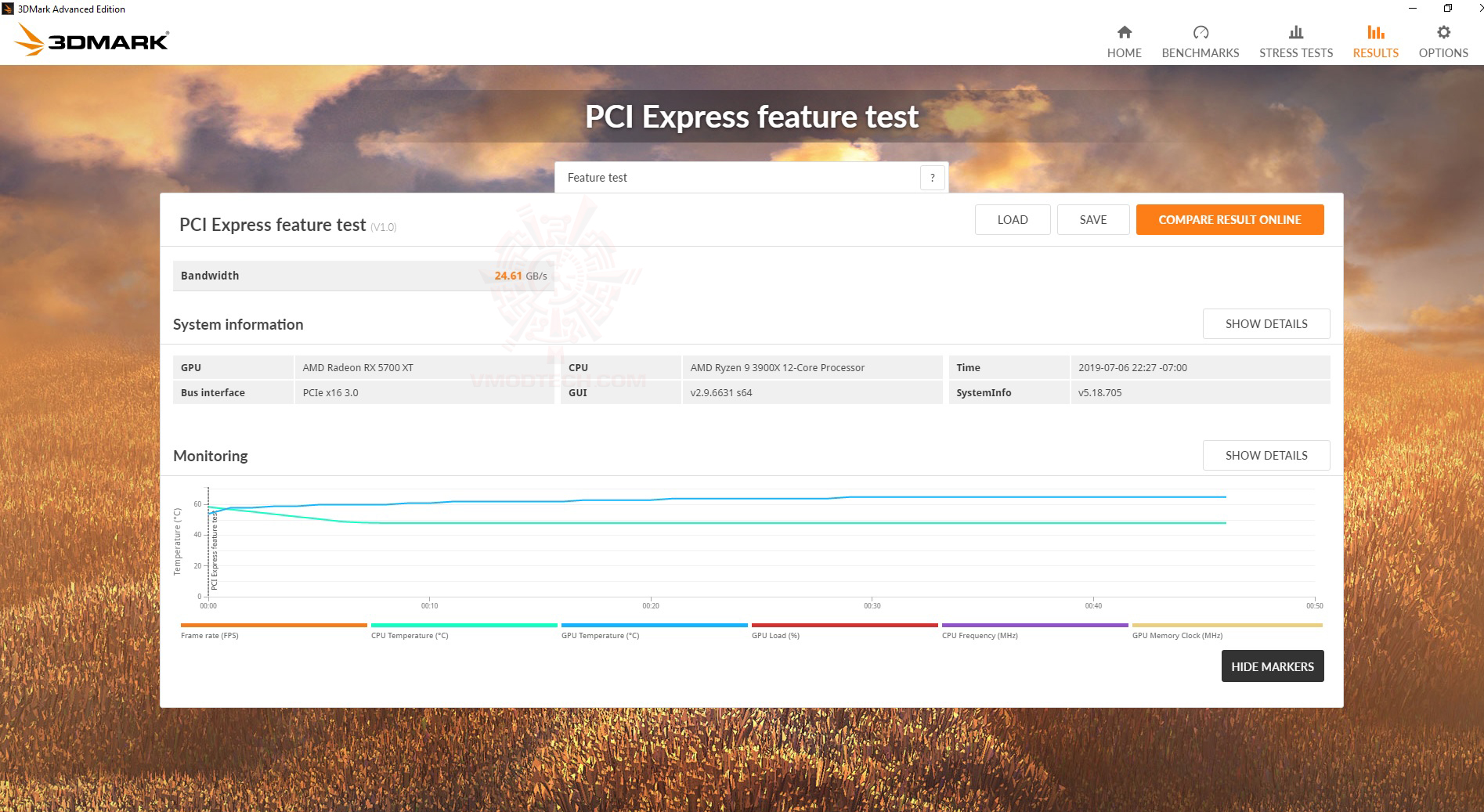Image resolution: width=1484 pixels, height=812 pixels.
Task: Open Options via gear icon
Action: [1443, 32]
